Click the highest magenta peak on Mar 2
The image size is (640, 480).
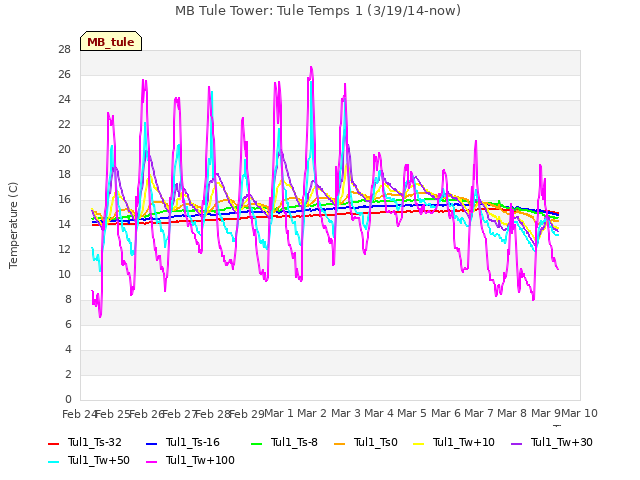click(x=311, y=67)
